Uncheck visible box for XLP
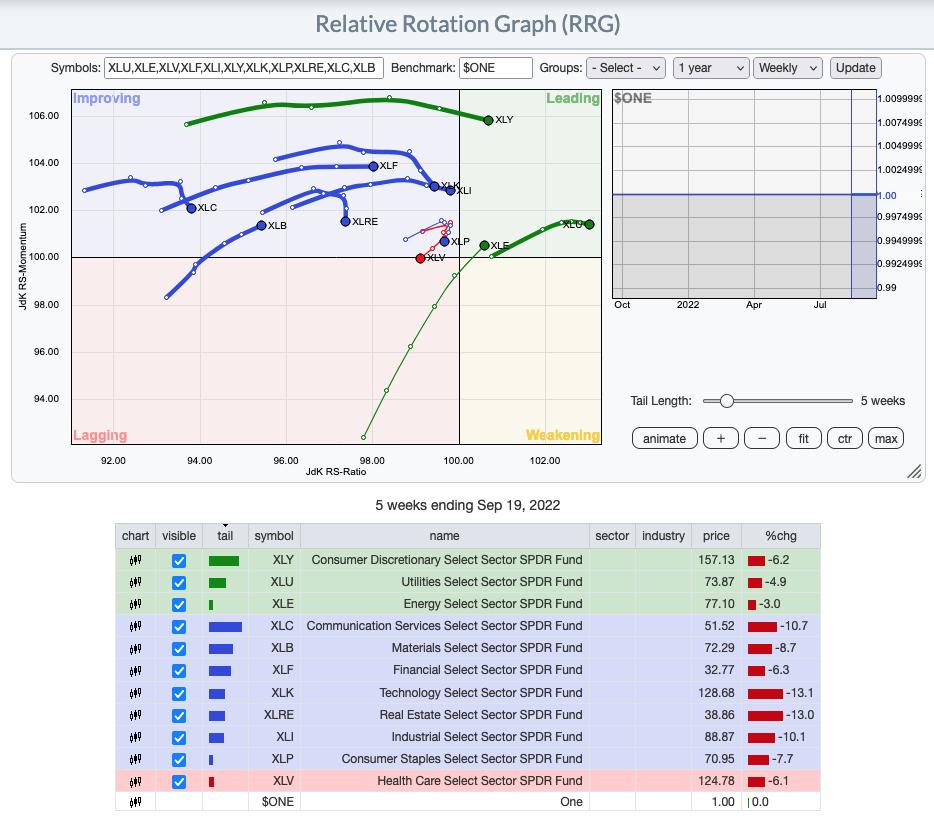Screen dimensions: 934x819 179,760
